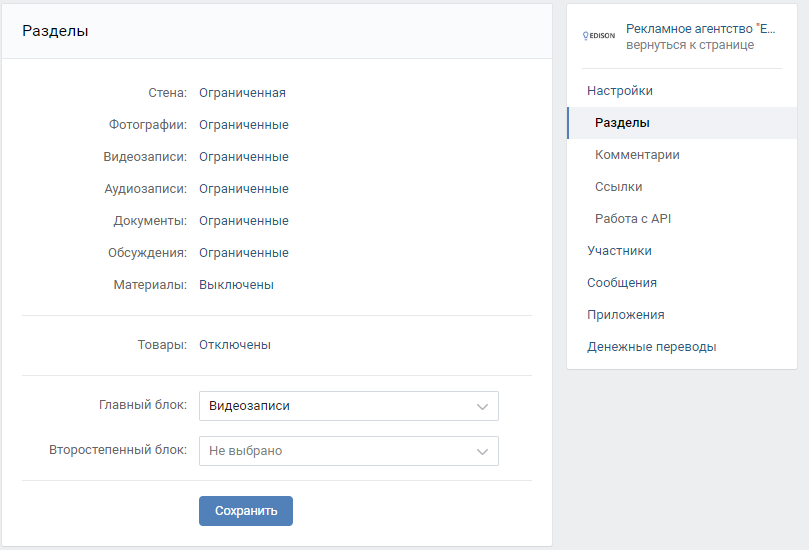This screenshot has width=809, height=550.
Task: Click the вернуться к странице link
Action: (x=690, y=45)
